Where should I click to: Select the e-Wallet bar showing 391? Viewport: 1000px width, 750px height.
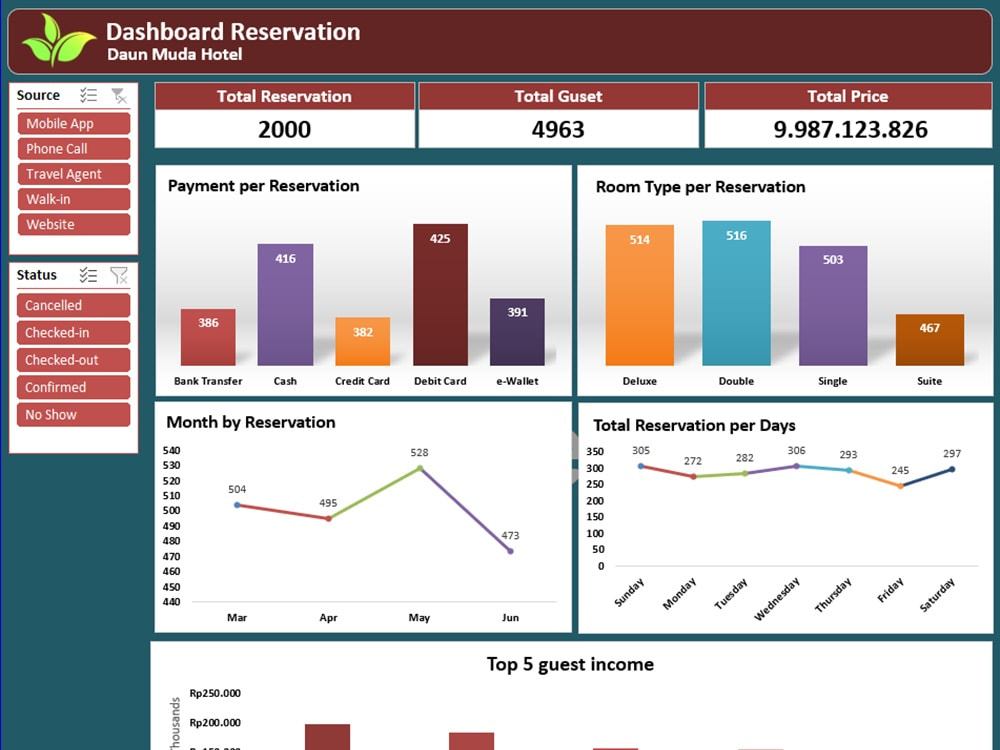click(517, 332)
